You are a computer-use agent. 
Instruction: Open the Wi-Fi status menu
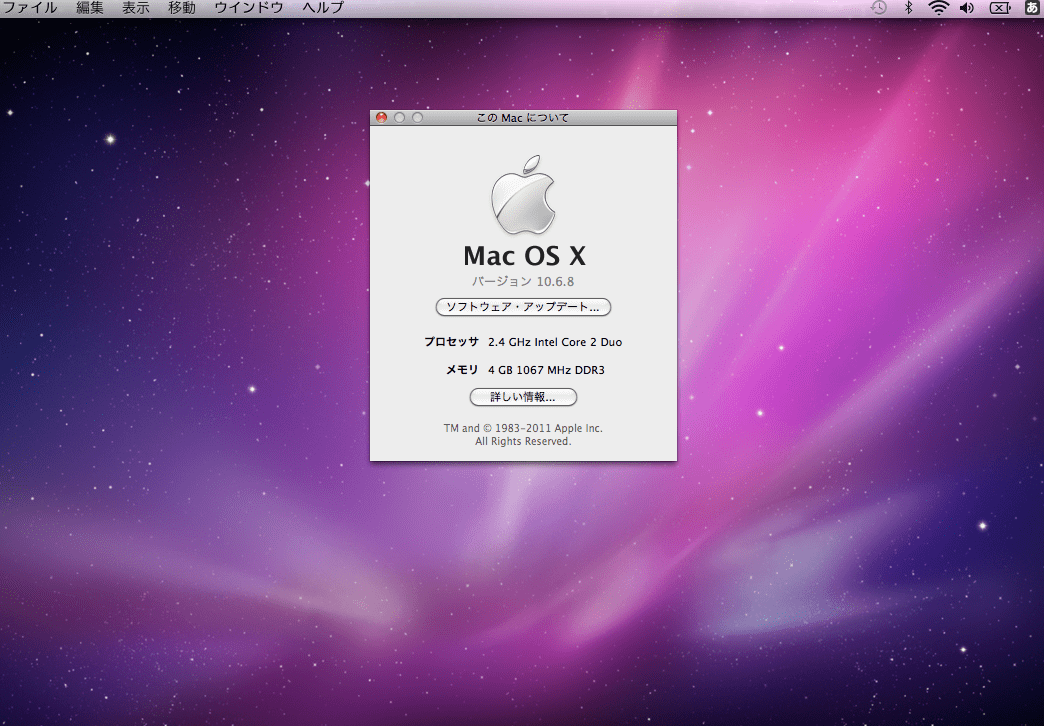tap(938, 7)
